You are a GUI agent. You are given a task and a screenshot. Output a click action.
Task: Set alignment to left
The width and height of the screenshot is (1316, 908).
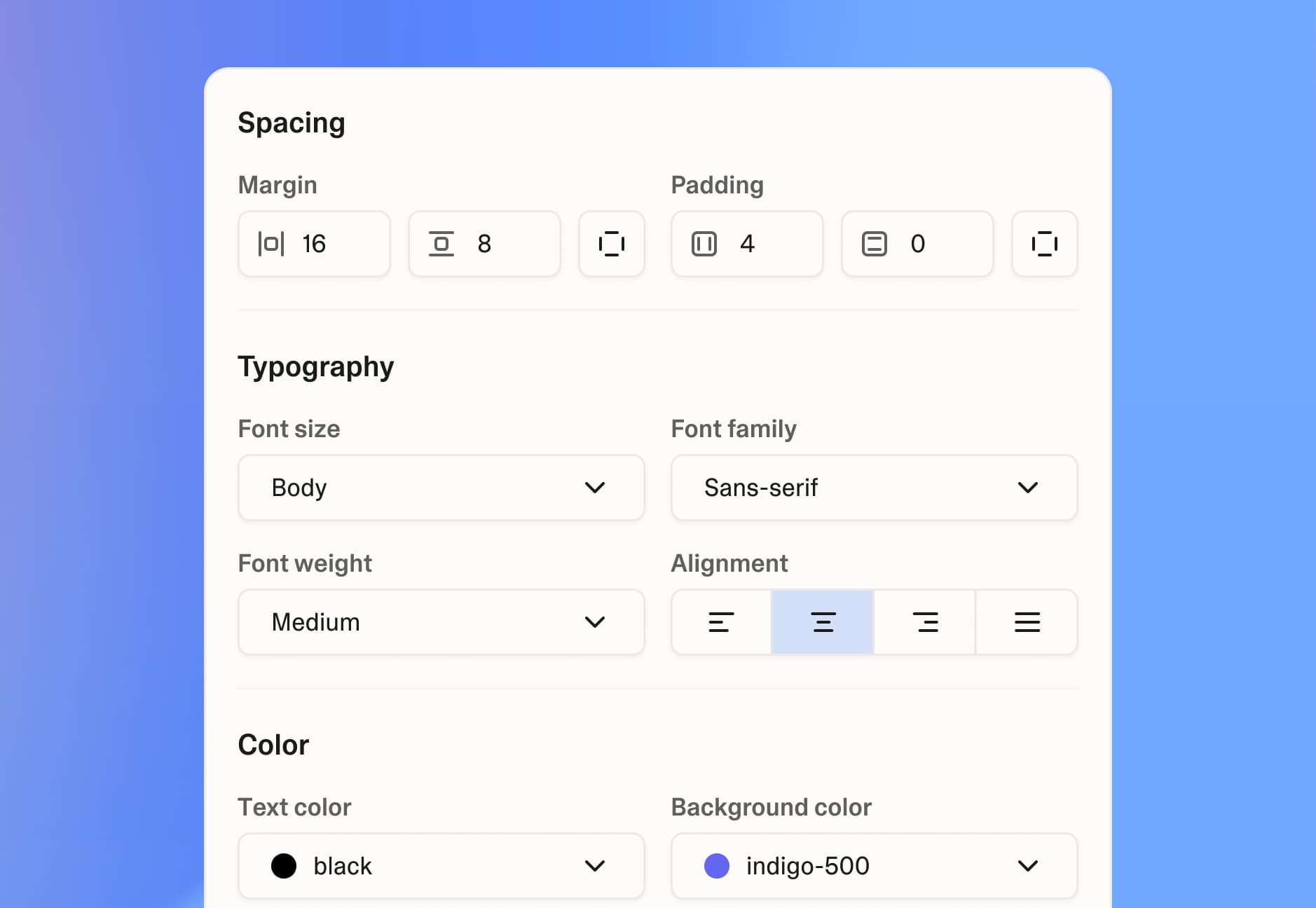coord(721,622)
